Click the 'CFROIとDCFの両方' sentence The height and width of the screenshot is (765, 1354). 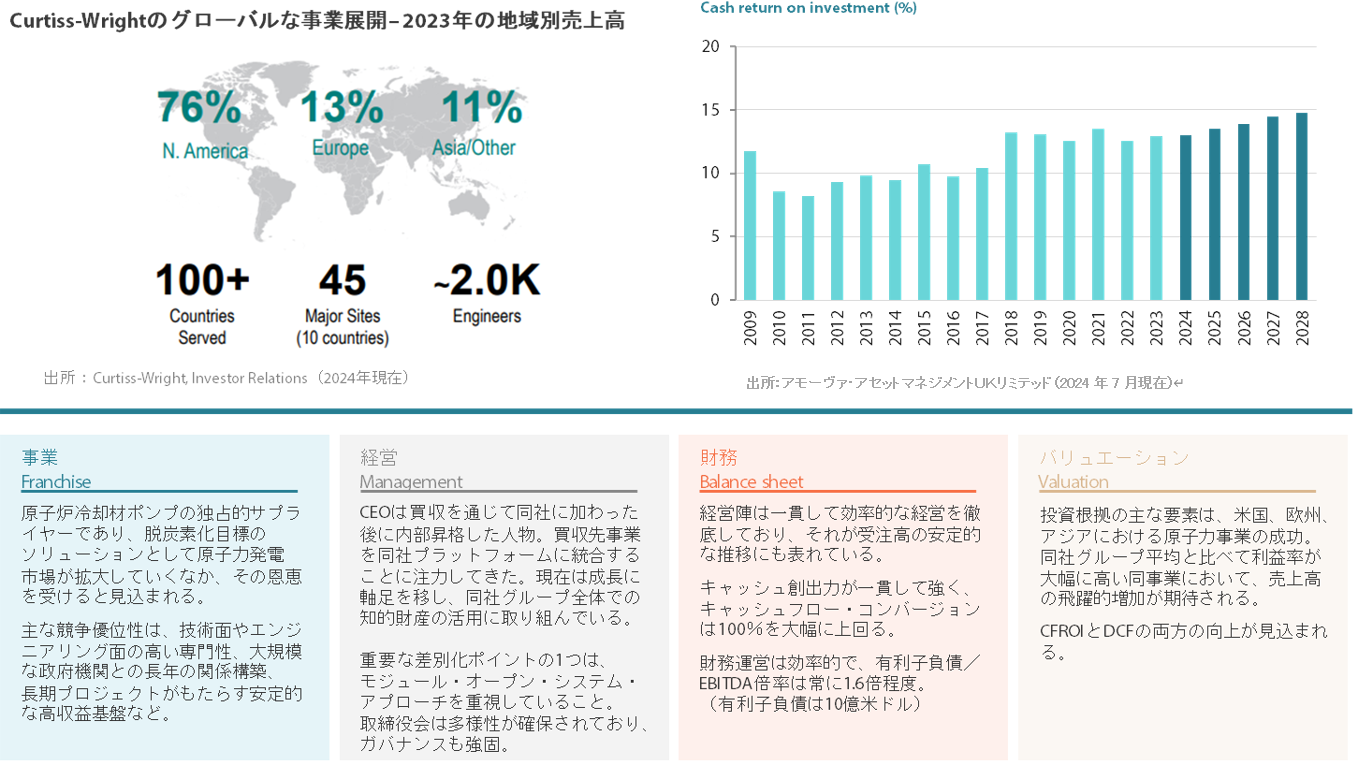1184,642
